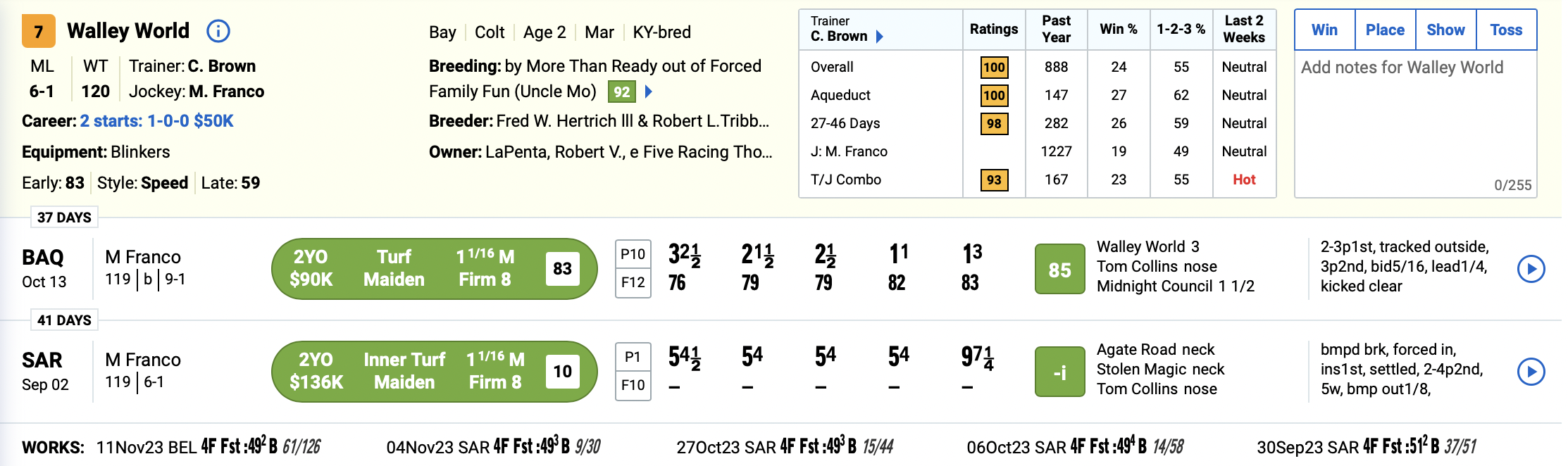Click the green 92 breeding rating badge
This screenshot has width=1568, height=466.
(621, 92)
